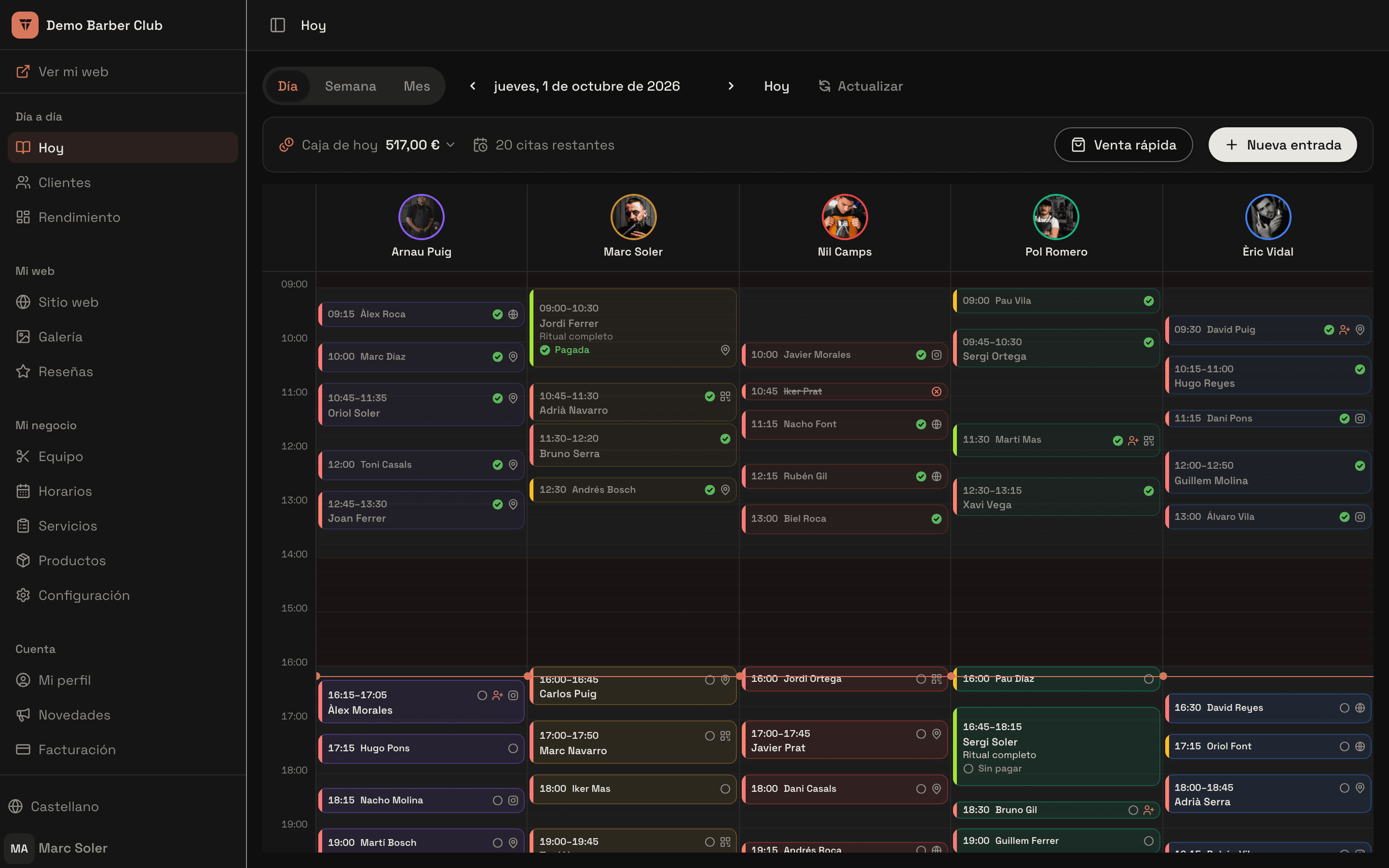Toggle the sidebar panel icon

278,25
